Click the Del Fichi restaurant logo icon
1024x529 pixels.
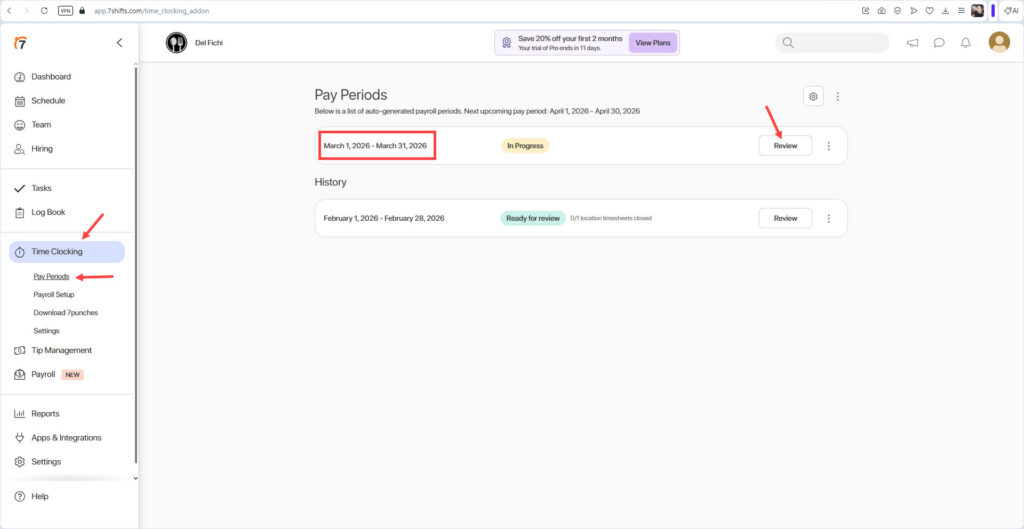click(176, 43)
